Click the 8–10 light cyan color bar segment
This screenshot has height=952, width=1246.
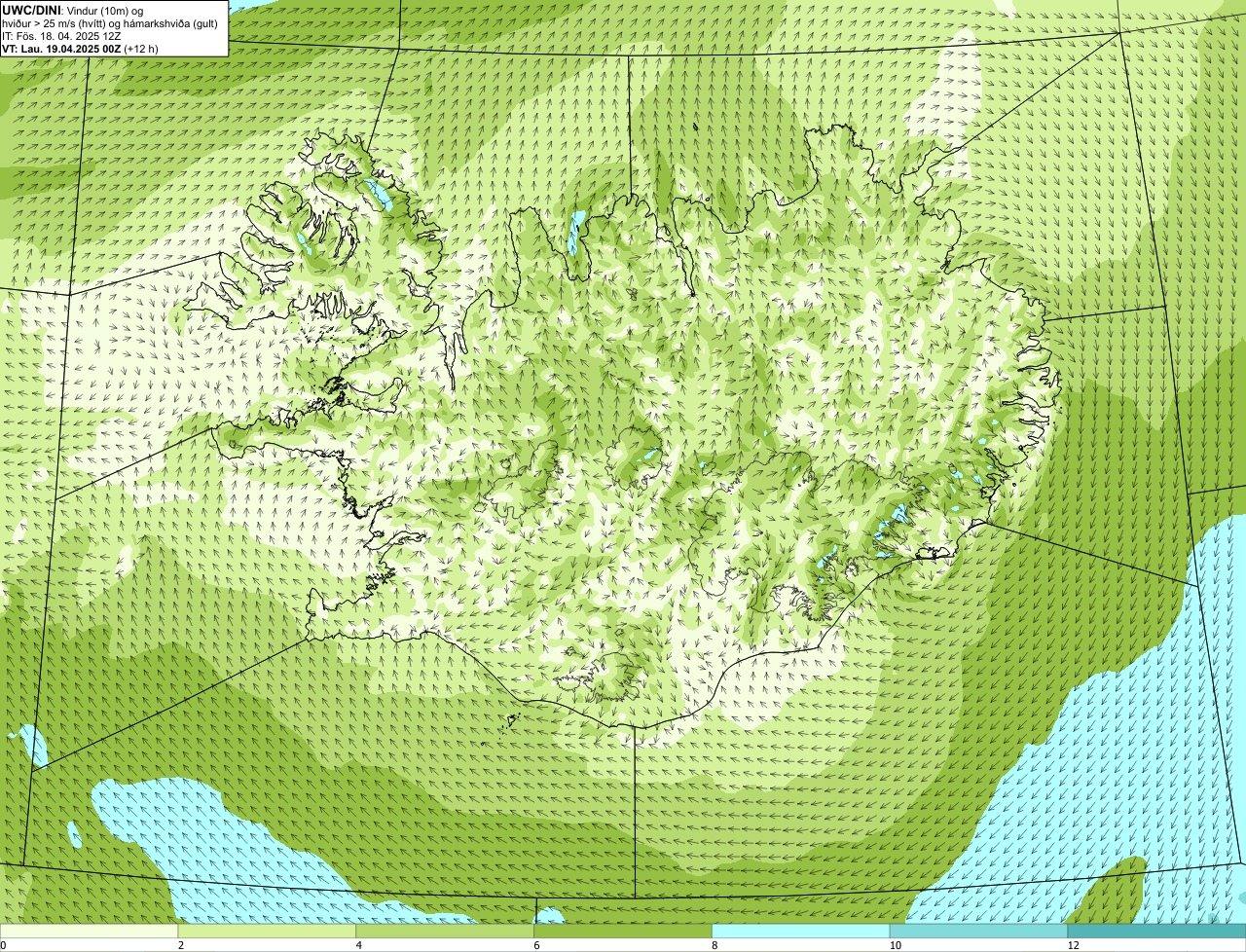pyautogui.click(x=801, y=931)
